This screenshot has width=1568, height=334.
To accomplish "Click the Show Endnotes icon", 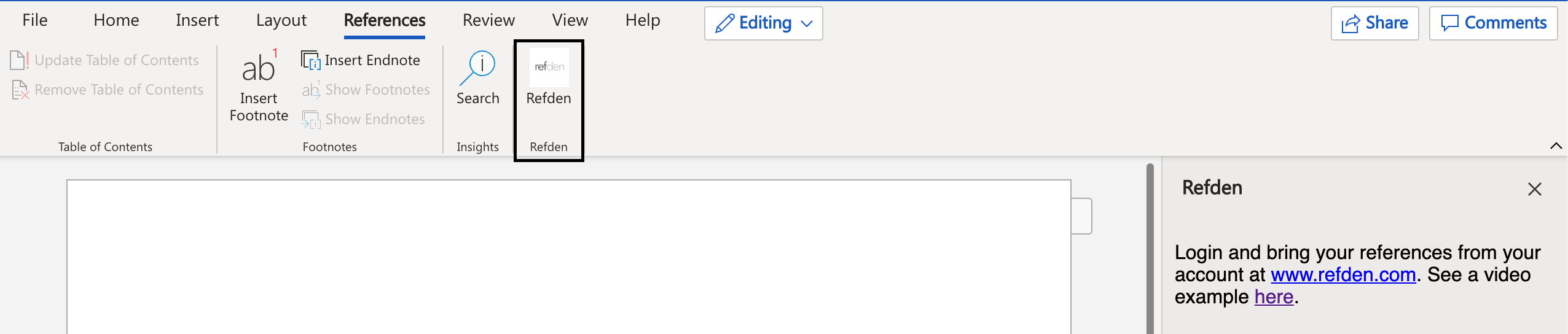I will click(311, 119).
